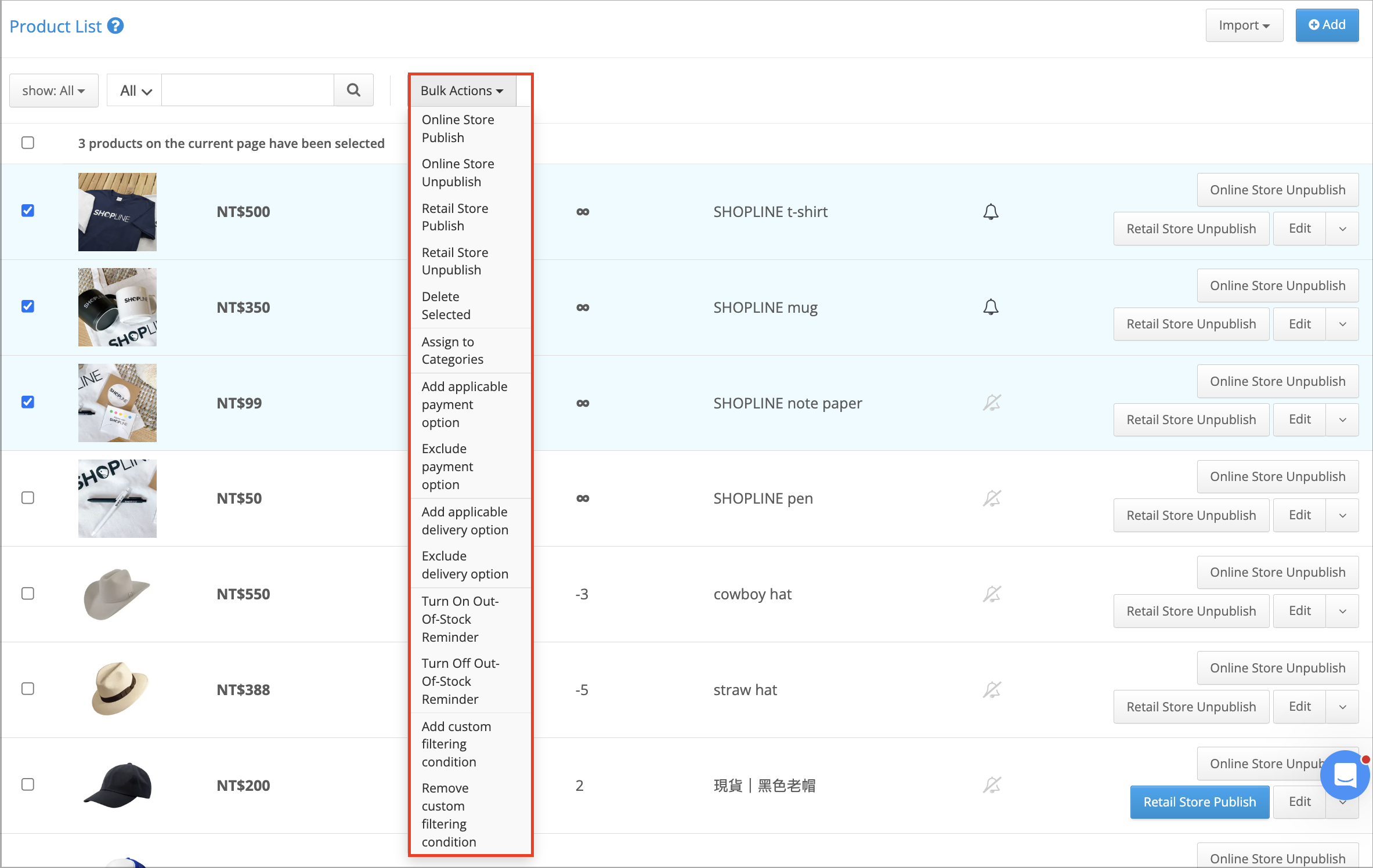Open the straw hat product thumbnail
This screenshot has height=868, width=1373.
click(x=117, y=690)
